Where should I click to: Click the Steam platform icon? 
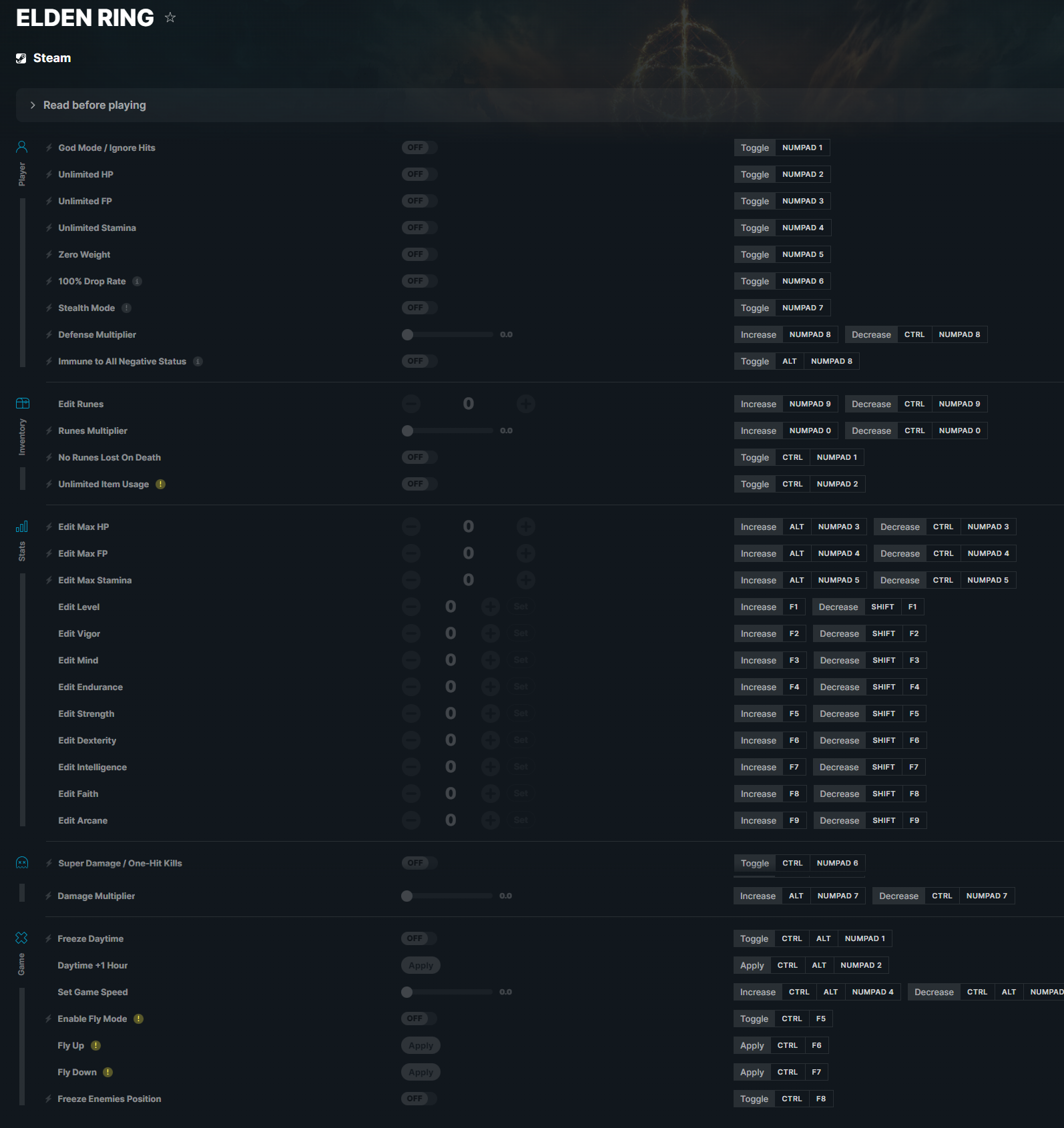[21, 58]
